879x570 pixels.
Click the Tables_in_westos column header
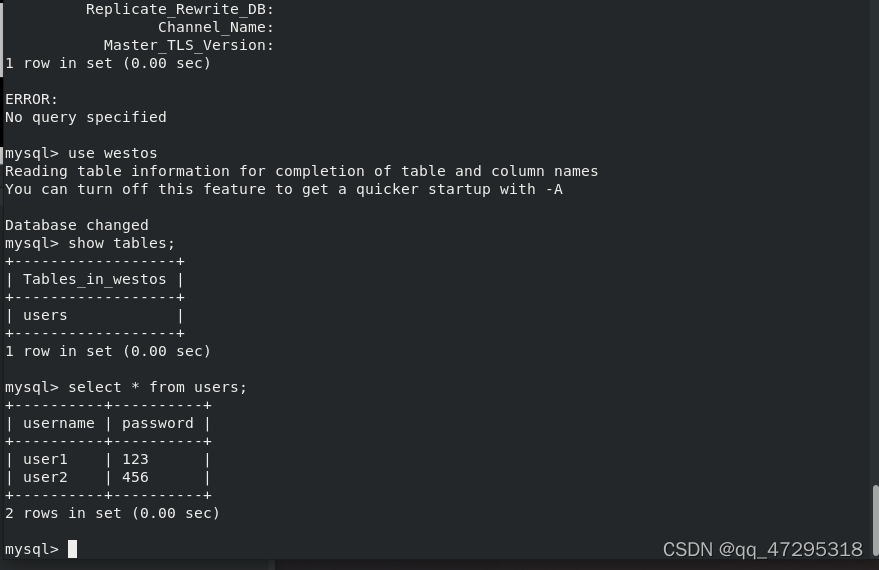pos(95,279)
